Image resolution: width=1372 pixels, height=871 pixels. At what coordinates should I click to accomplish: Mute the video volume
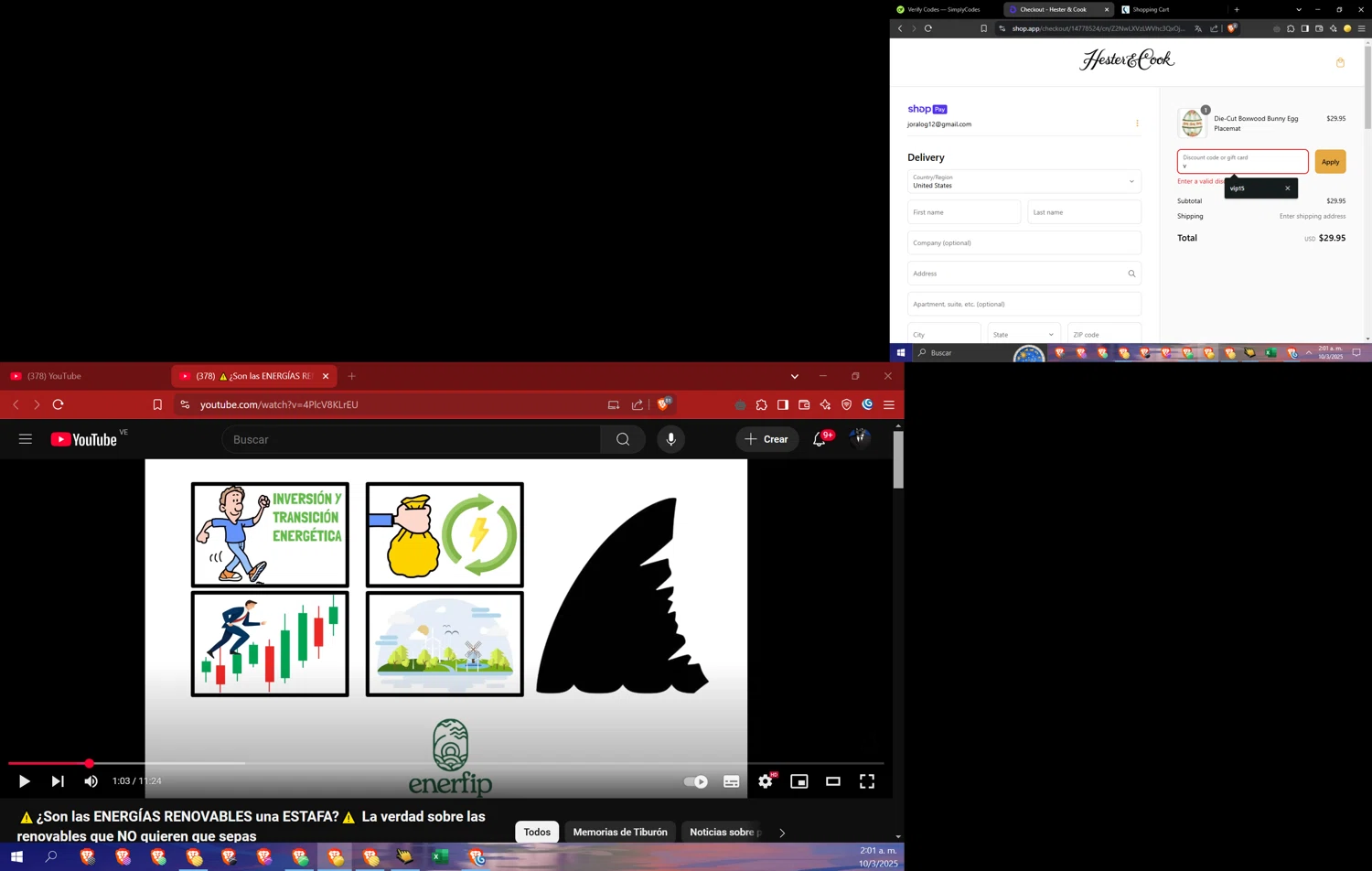tap(91, 781)
